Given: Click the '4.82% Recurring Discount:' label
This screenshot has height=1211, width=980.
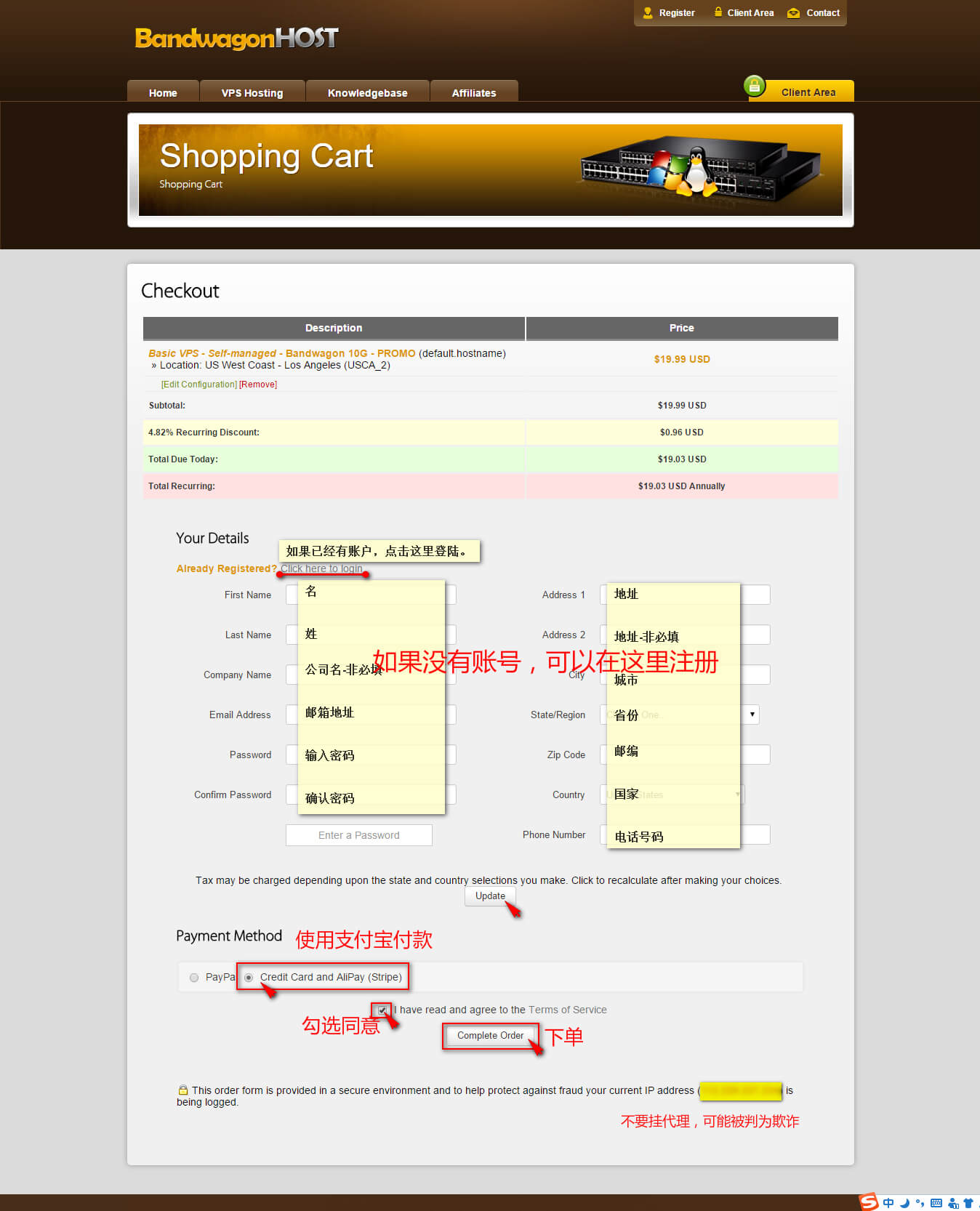Looking at the screenshot, I should [x=204, y=432].
